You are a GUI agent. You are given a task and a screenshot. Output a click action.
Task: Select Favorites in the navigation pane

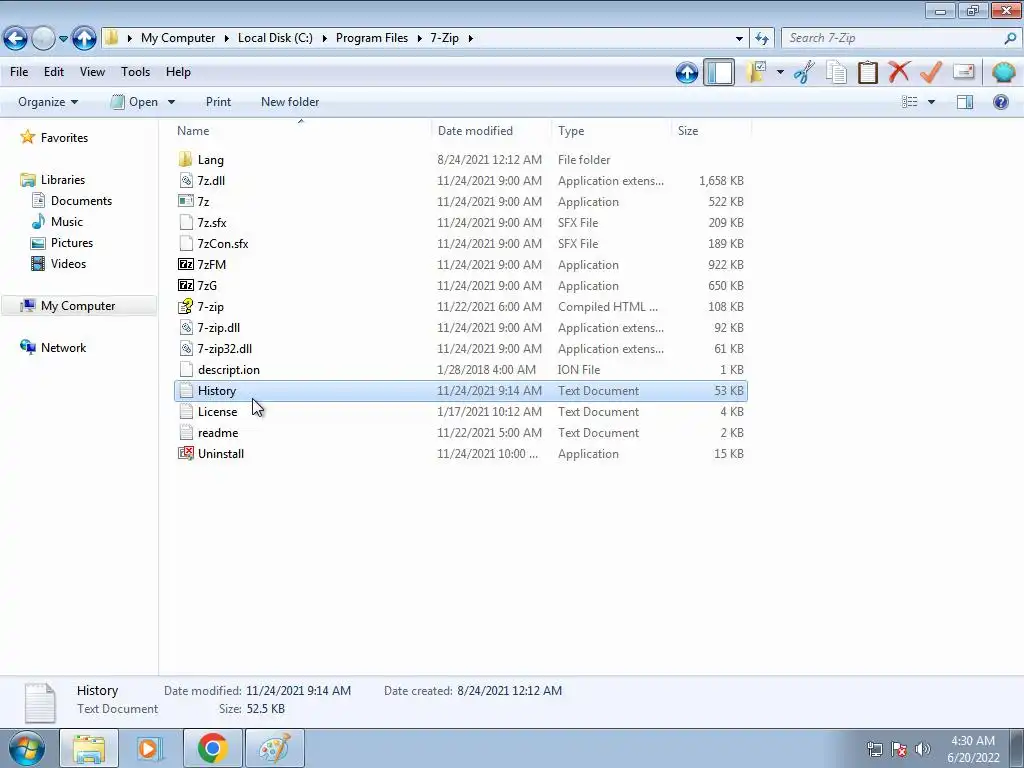tap(64, 138)
